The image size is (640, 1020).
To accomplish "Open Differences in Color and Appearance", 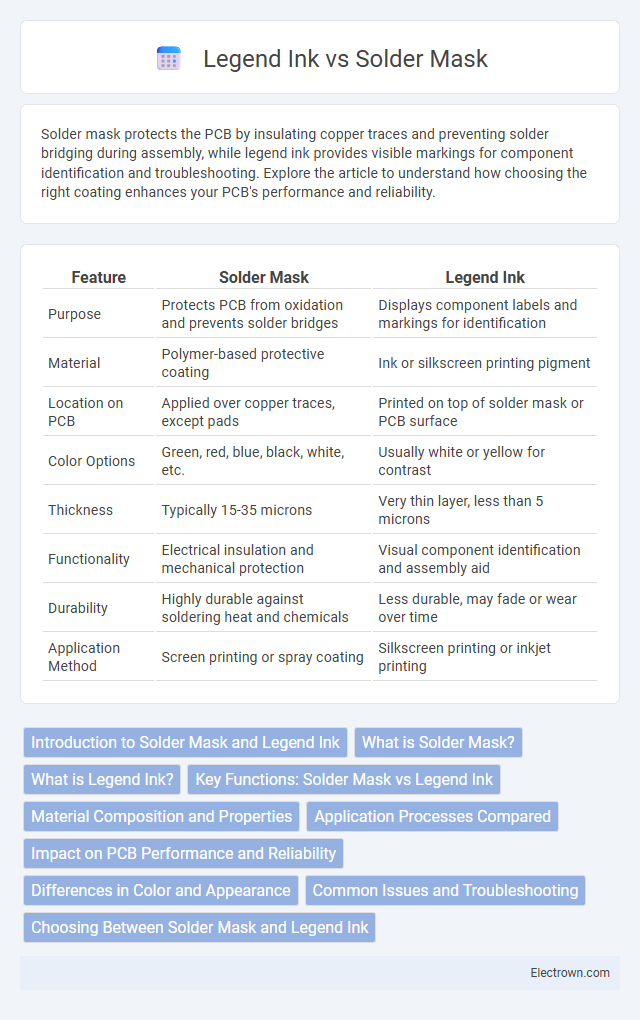I will pos(161,891).
